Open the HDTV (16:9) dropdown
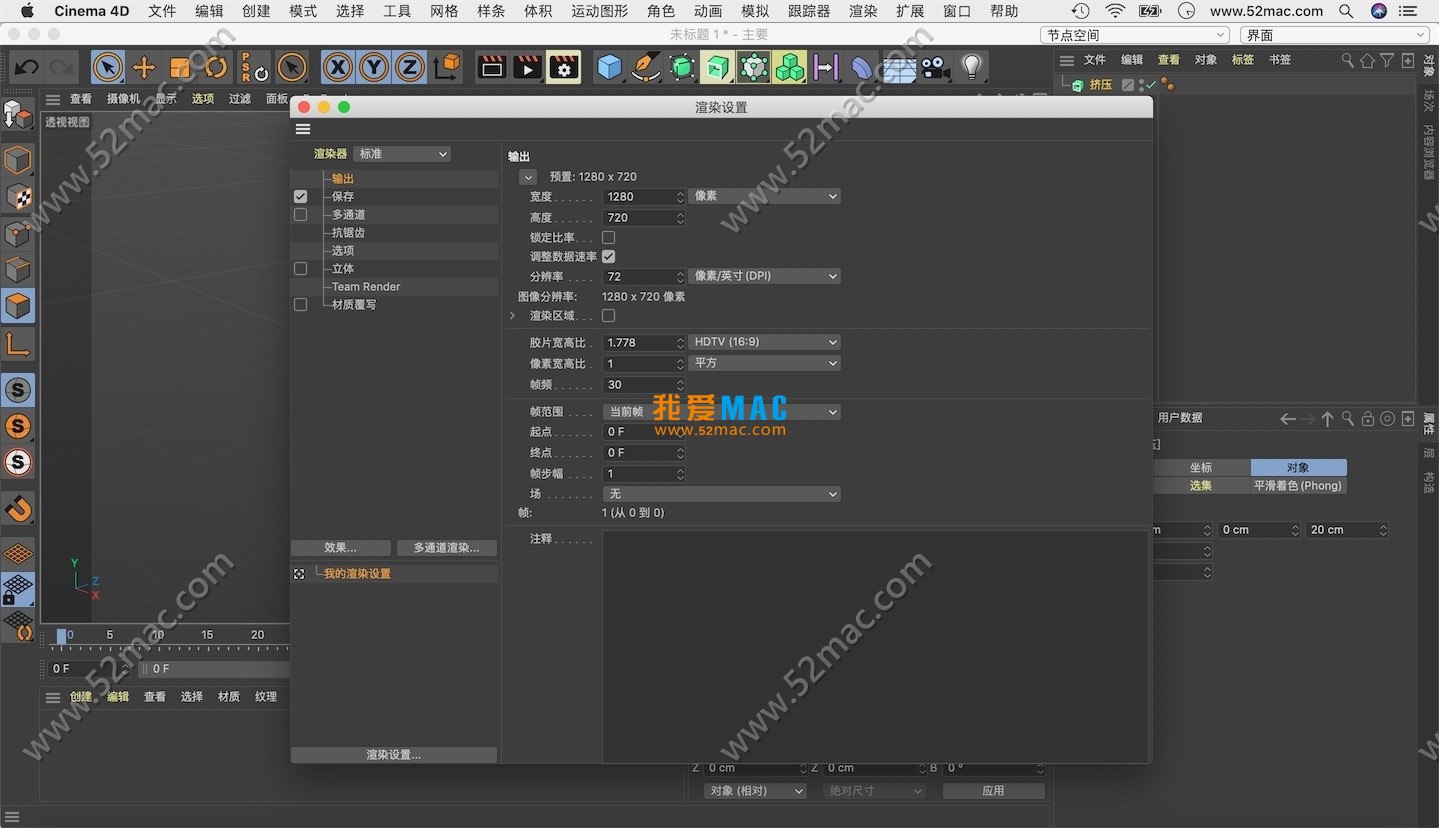This screenshot has height=828, width=1439. [x=764, y=342]
